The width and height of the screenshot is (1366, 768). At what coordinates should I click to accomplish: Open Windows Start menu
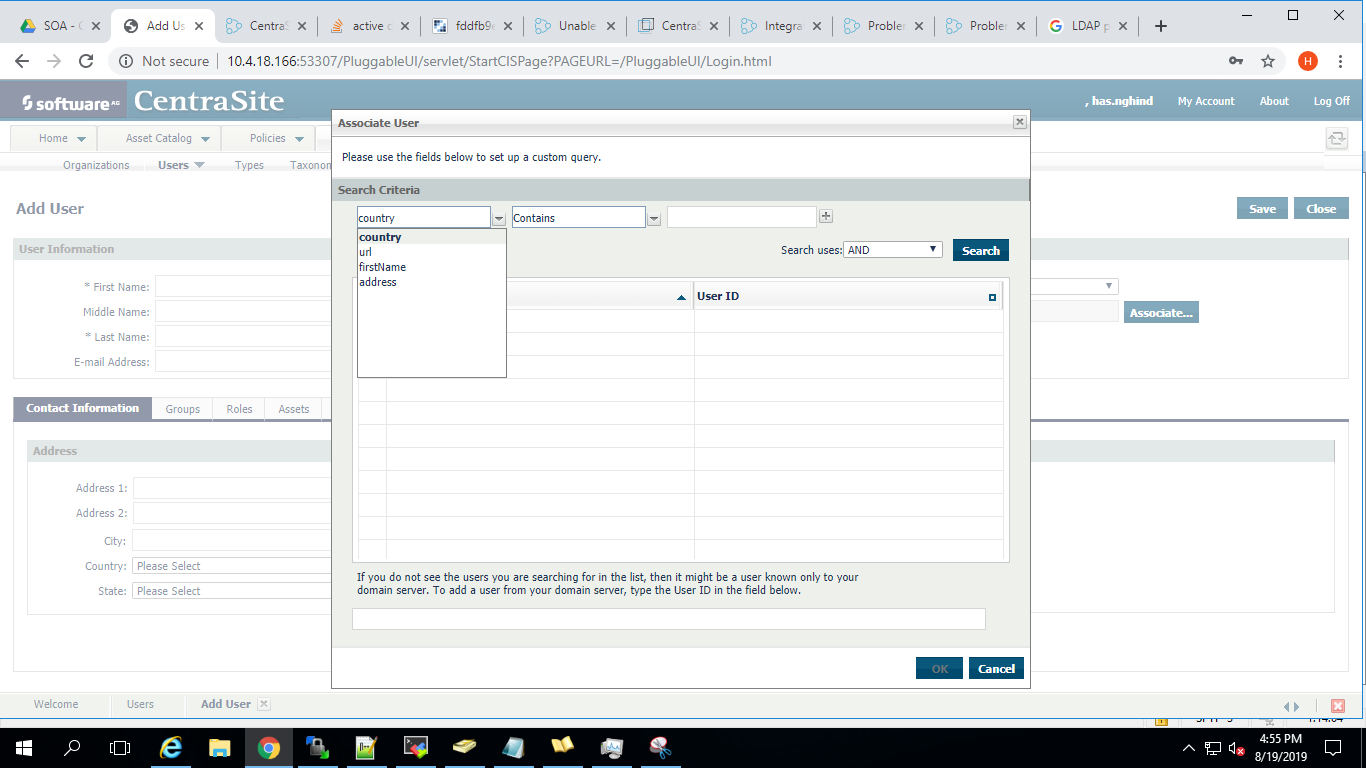point(23,747)
